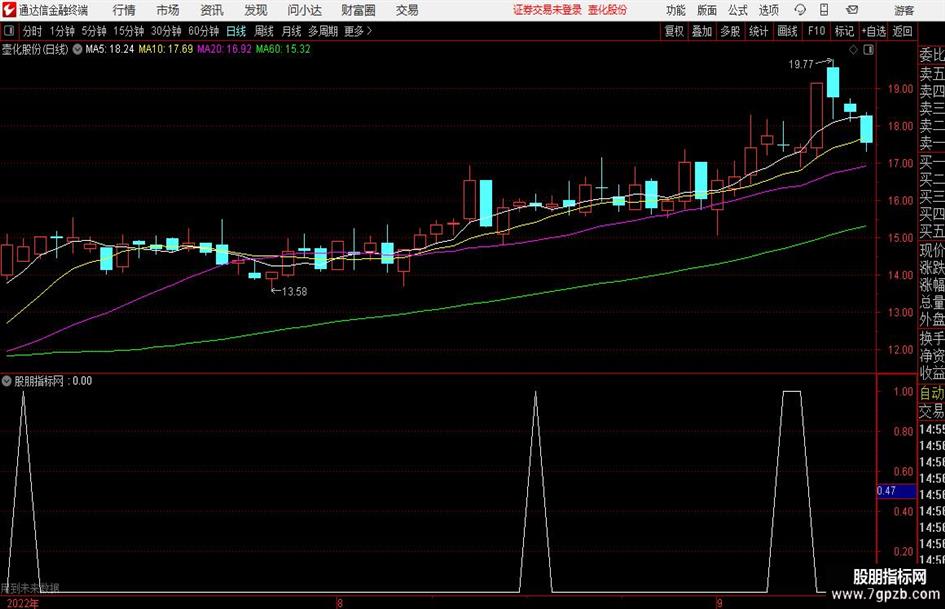Open the mail message icon
Image resolution: width=945 pixels, height=609 pixels.
pos(852,10)
